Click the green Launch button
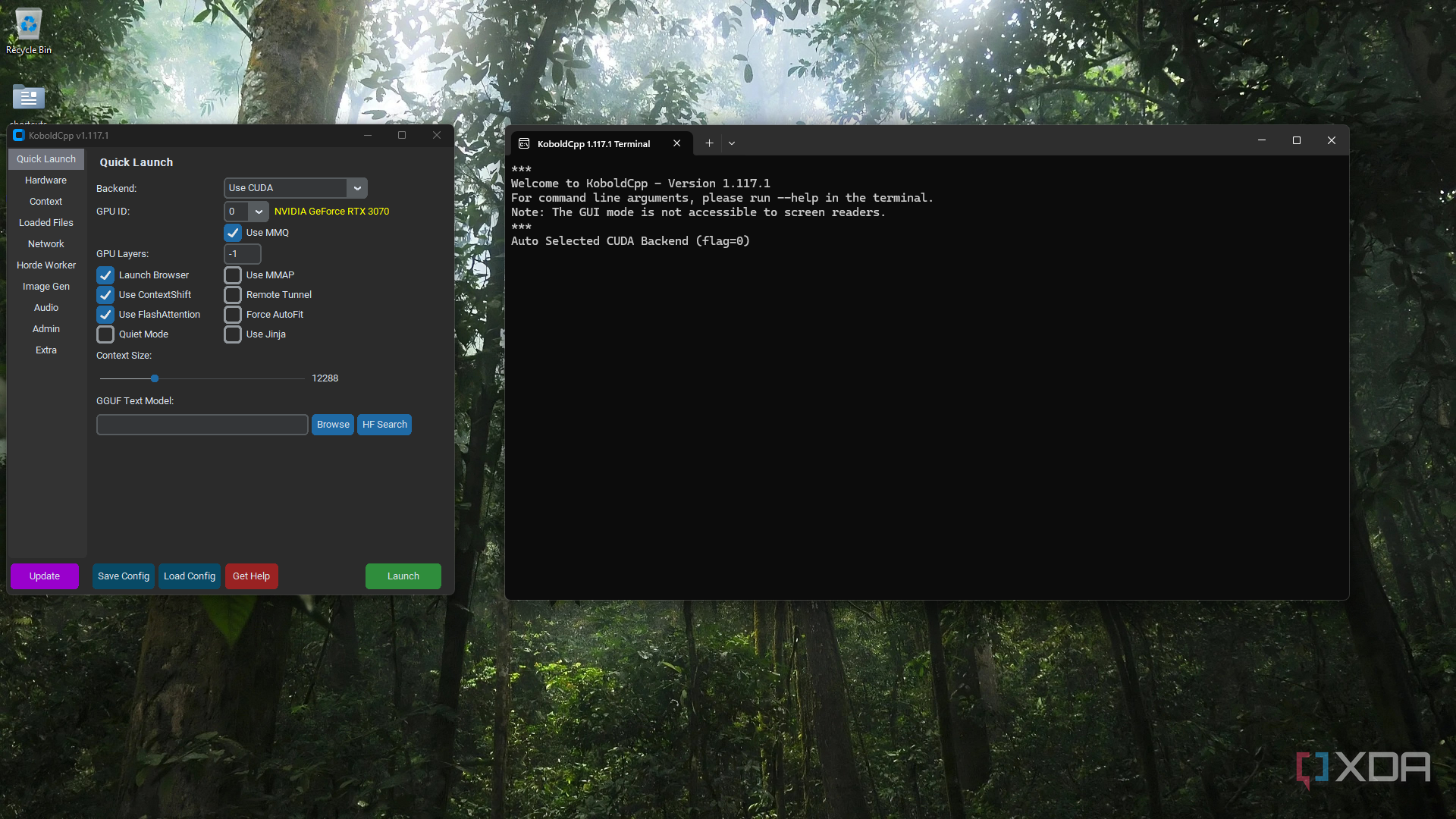 pos(403,576)
